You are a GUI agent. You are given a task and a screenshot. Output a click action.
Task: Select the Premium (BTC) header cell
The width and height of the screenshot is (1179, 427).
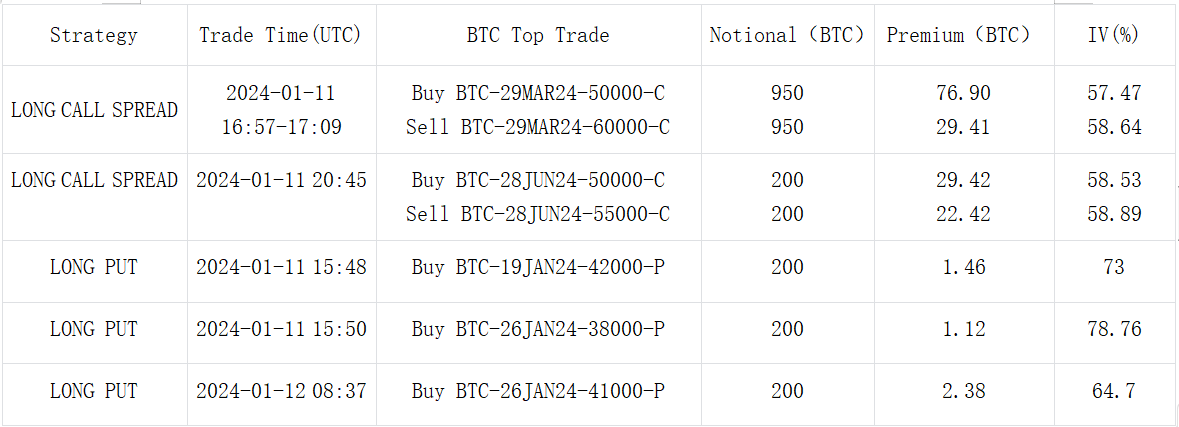coord(958,35)
